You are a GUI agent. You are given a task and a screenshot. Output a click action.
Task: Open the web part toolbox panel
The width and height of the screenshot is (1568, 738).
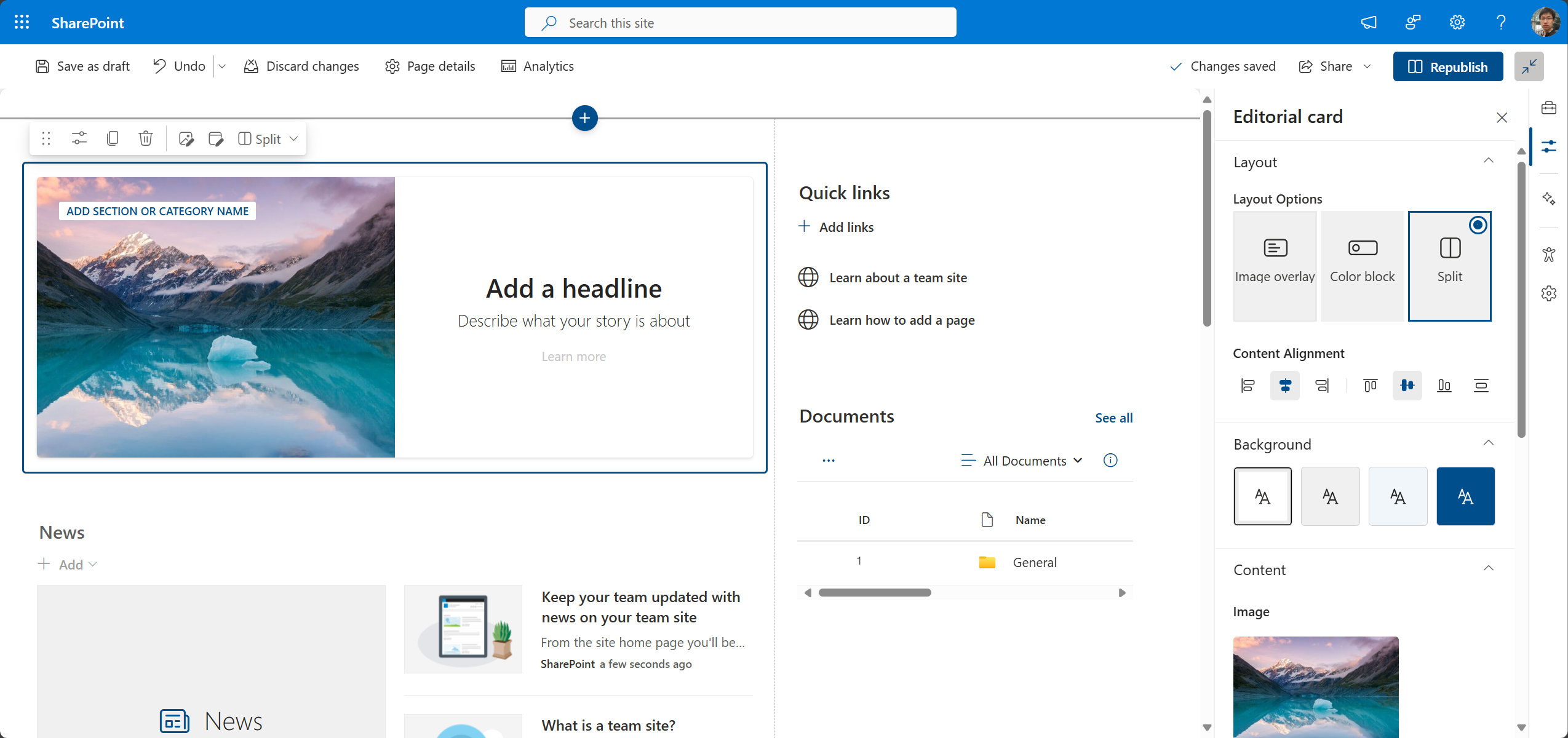tap(1550, 107)
